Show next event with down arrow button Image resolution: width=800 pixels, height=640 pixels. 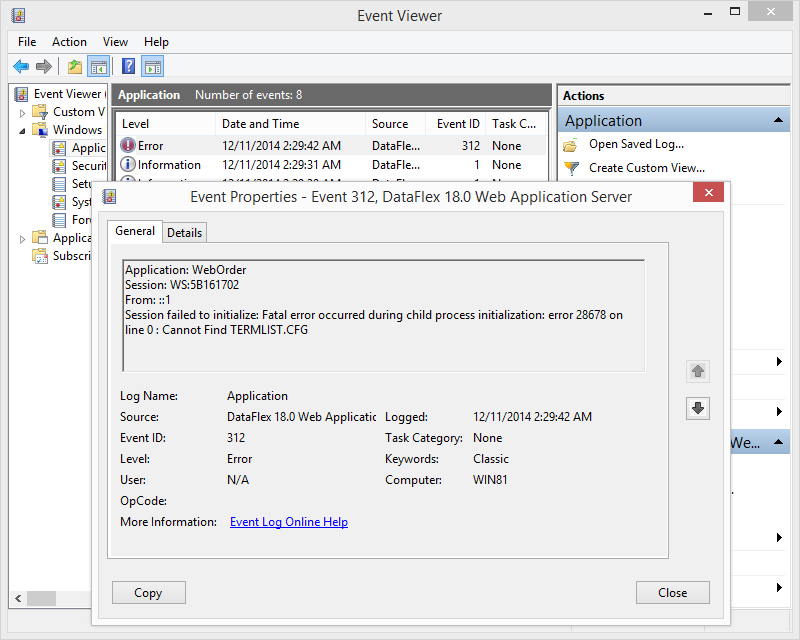[x=698, y=408]
